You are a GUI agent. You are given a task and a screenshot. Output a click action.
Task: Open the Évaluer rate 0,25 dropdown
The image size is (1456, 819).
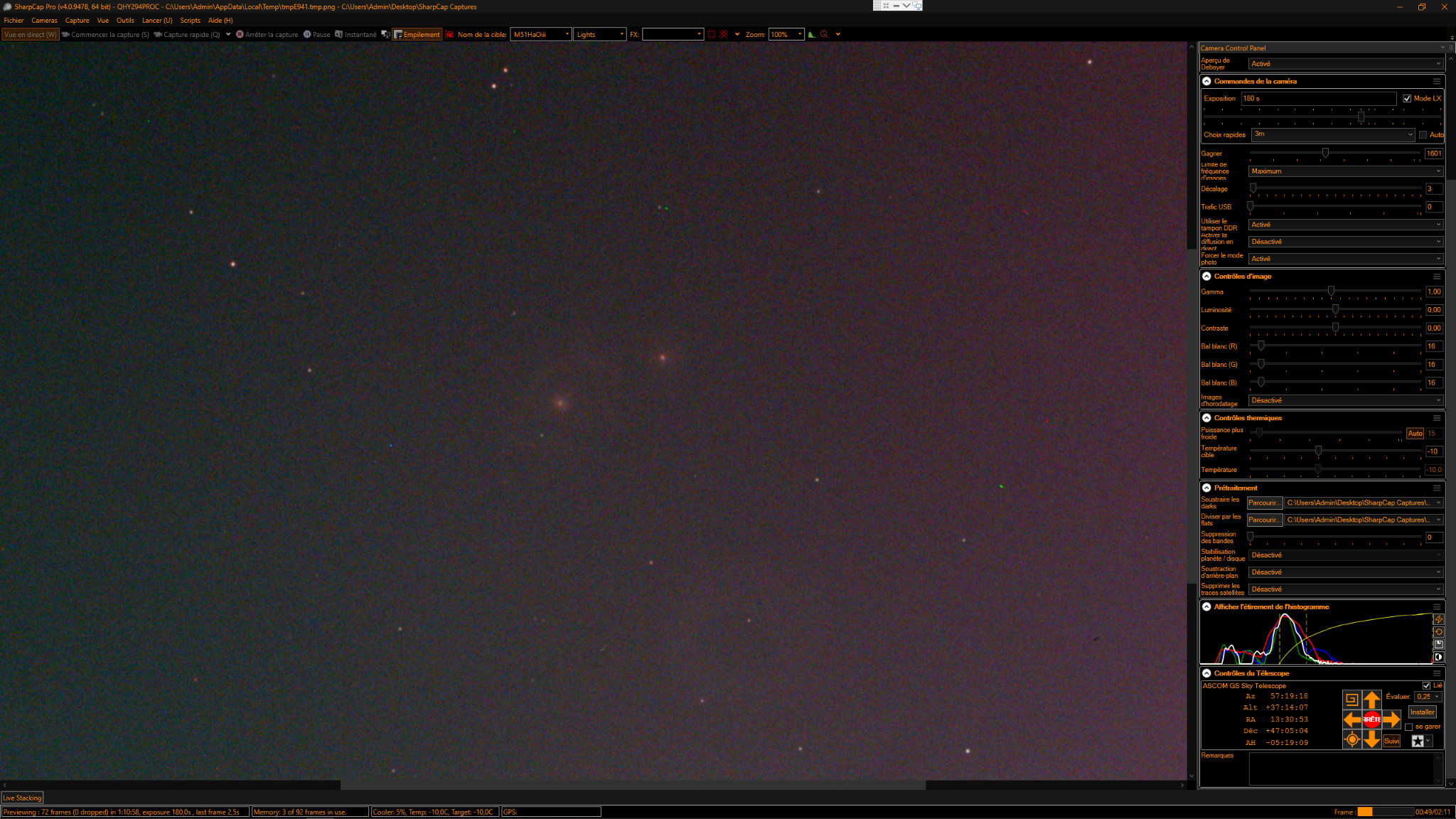pyautogui.click(x=1428, y=697)
